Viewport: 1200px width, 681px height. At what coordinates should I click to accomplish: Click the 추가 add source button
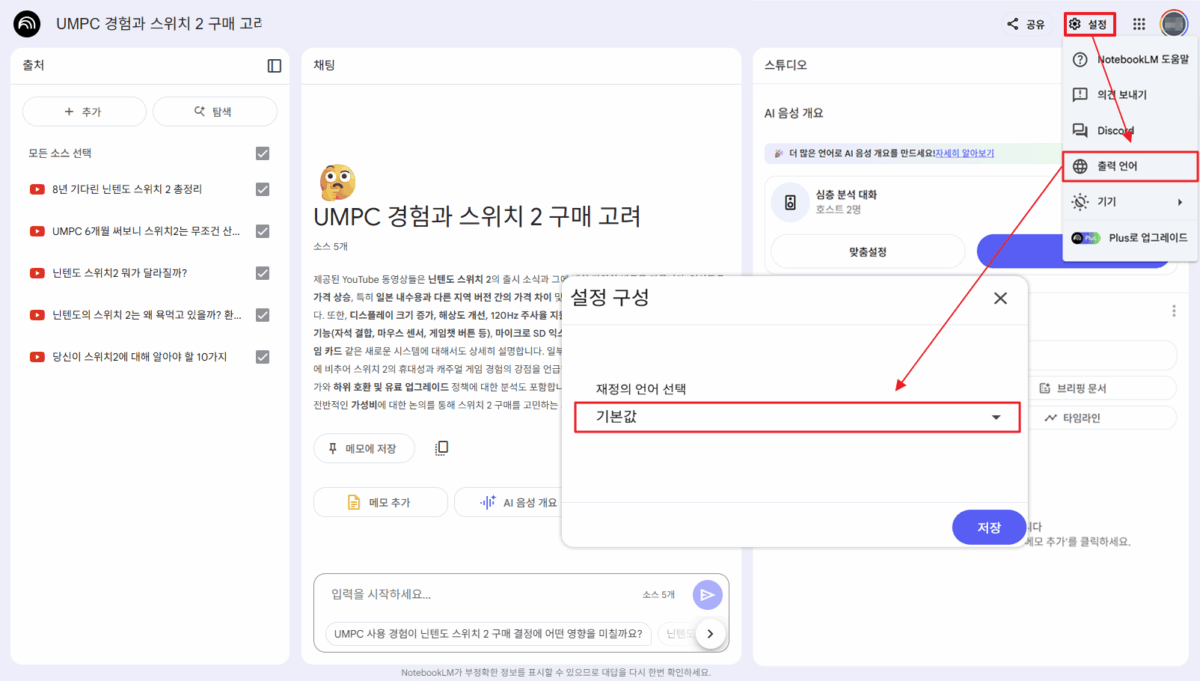84,112
